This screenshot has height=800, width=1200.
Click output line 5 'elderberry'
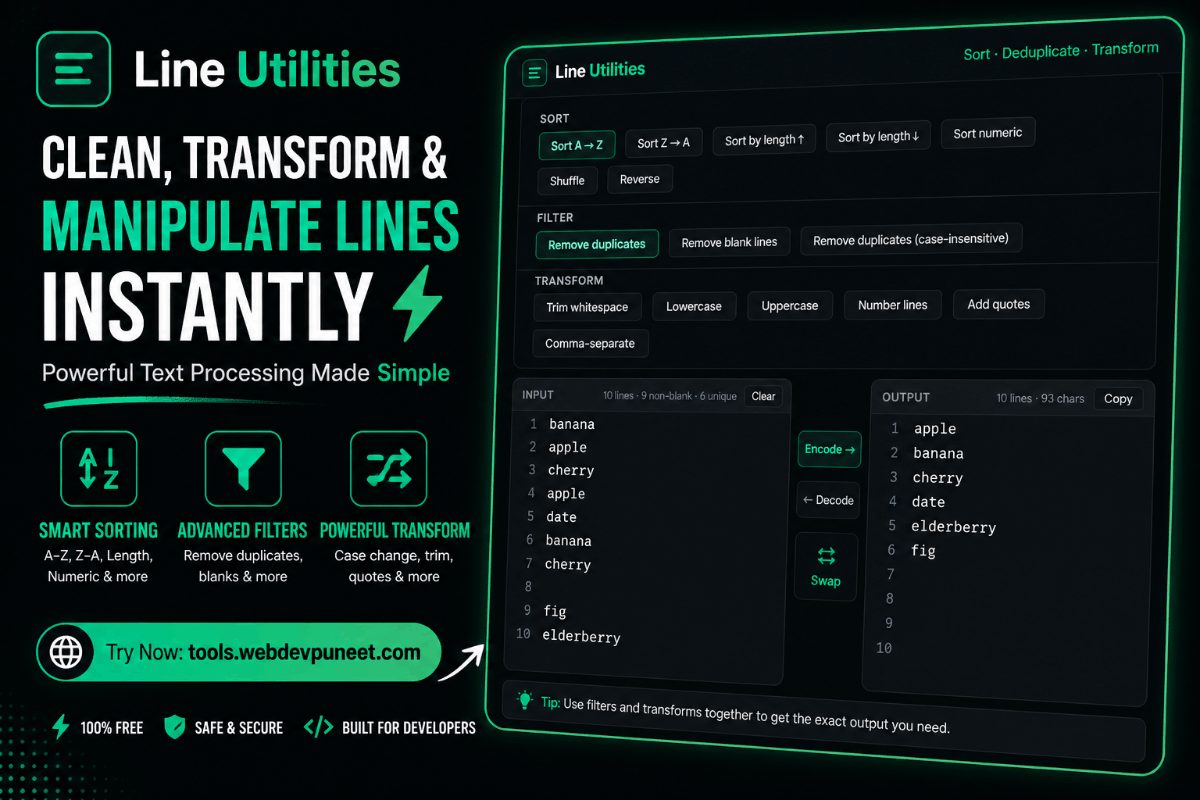[953, 527]
